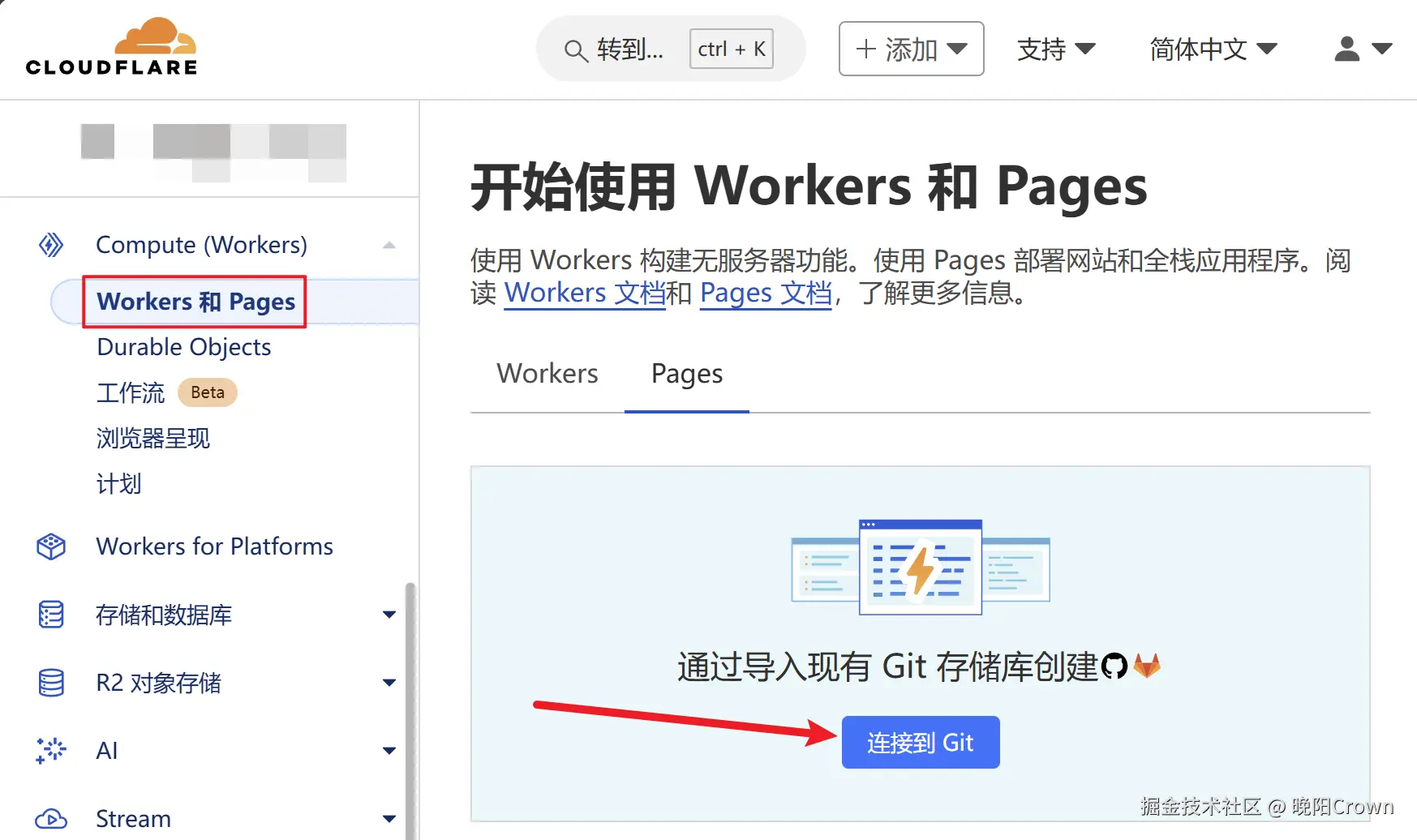
Task: Click the blurred account name in sidebar
Action: tap(213, 152)
